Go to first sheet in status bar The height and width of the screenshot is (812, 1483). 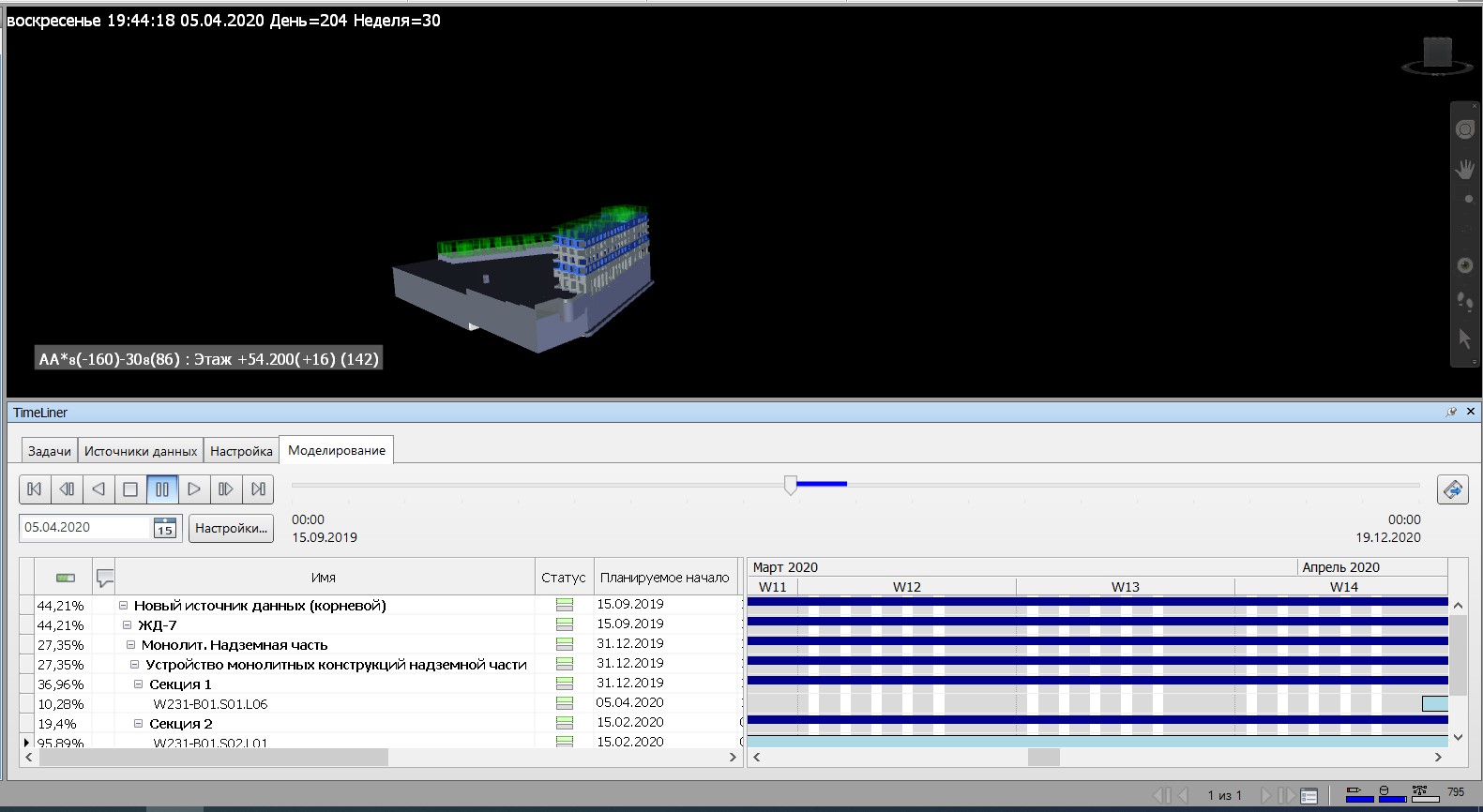click(1161, 795)
